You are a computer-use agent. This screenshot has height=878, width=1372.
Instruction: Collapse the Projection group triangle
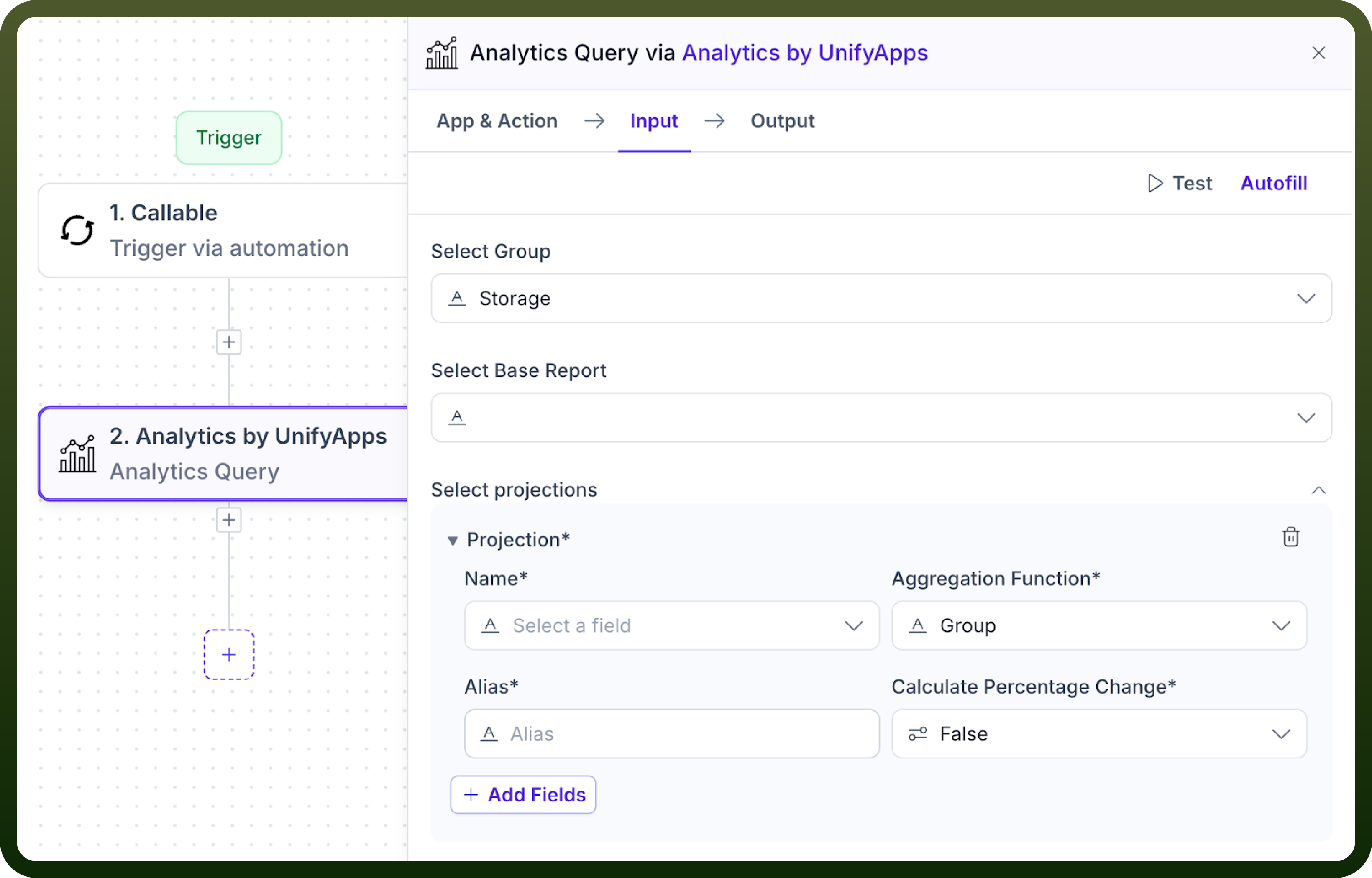453,540
